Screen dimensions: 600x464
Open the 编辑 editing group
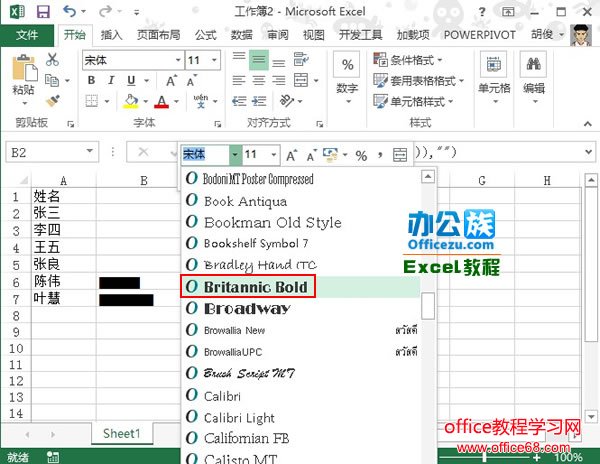(534, 78)
